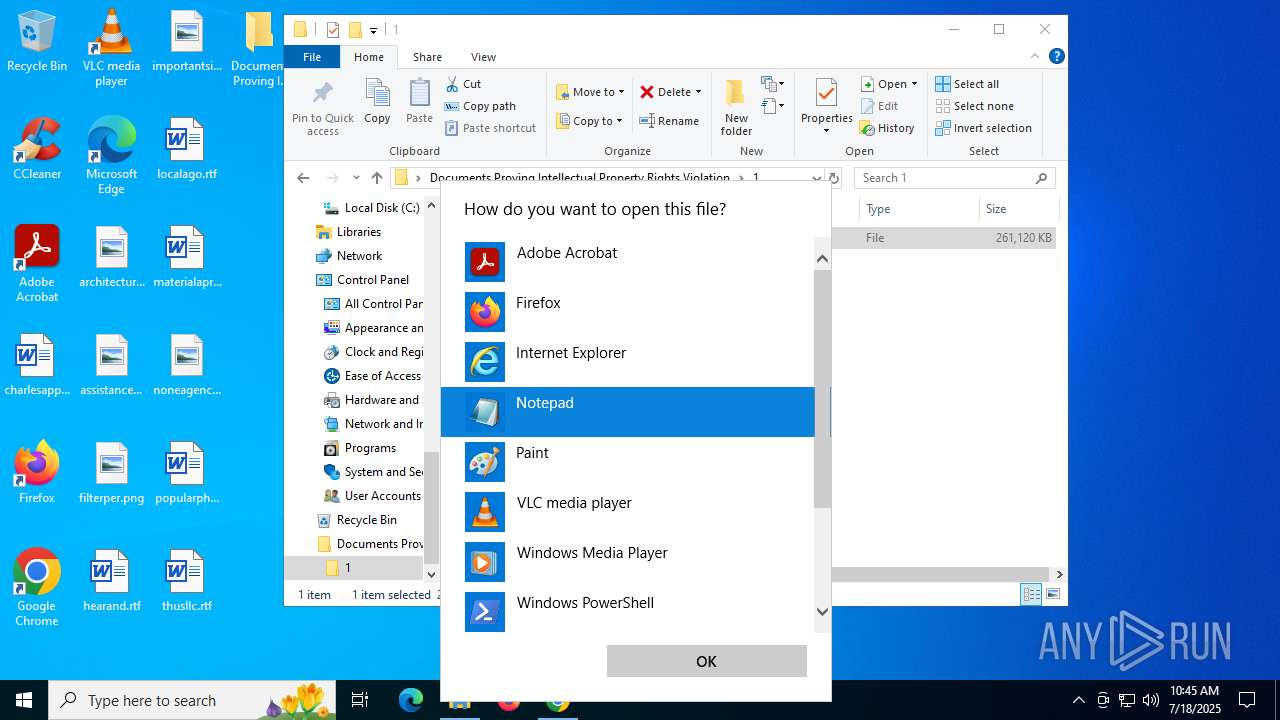
Task: Select the localago.rtf desktop file
Action: [187, 149]
